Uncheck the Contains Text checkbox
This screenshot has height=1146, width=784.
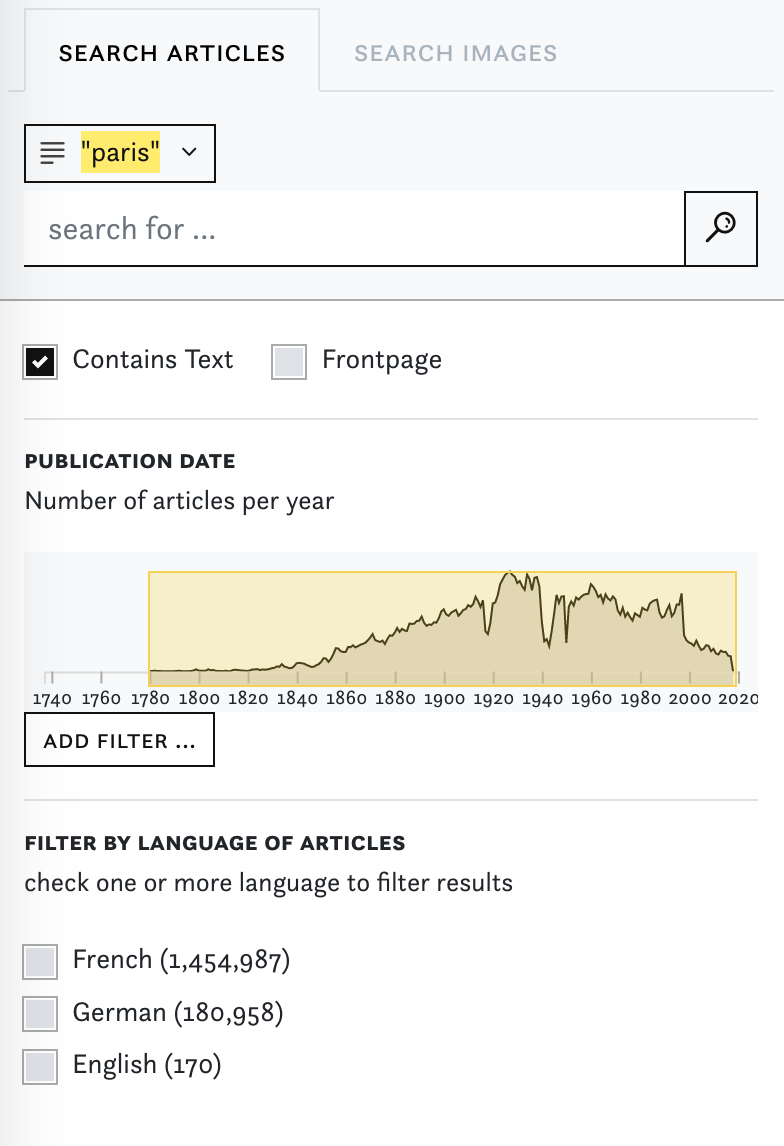40,361
